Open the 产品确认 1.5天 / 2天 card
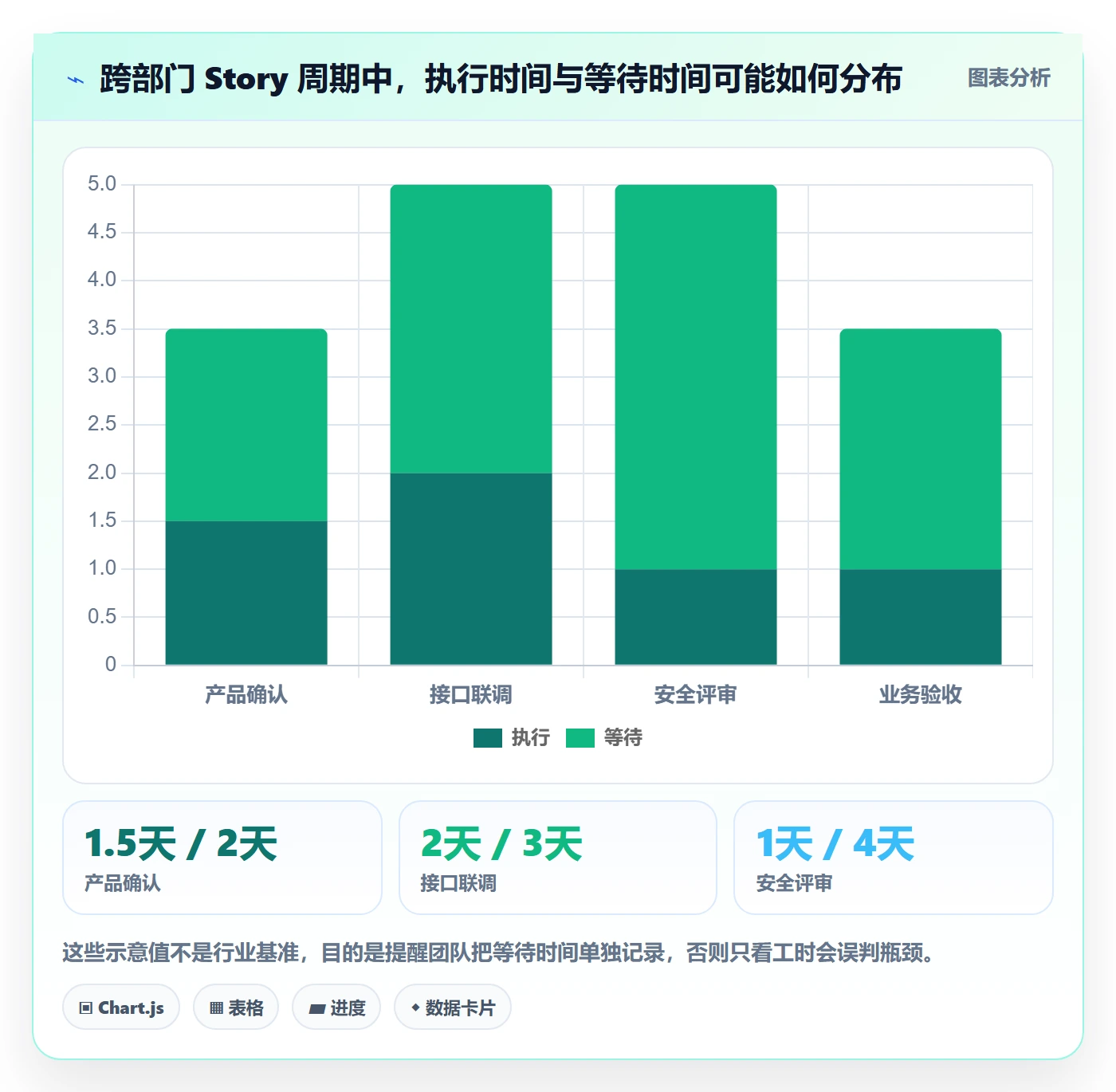The image size is (1116, 1092). click(222, 858)
